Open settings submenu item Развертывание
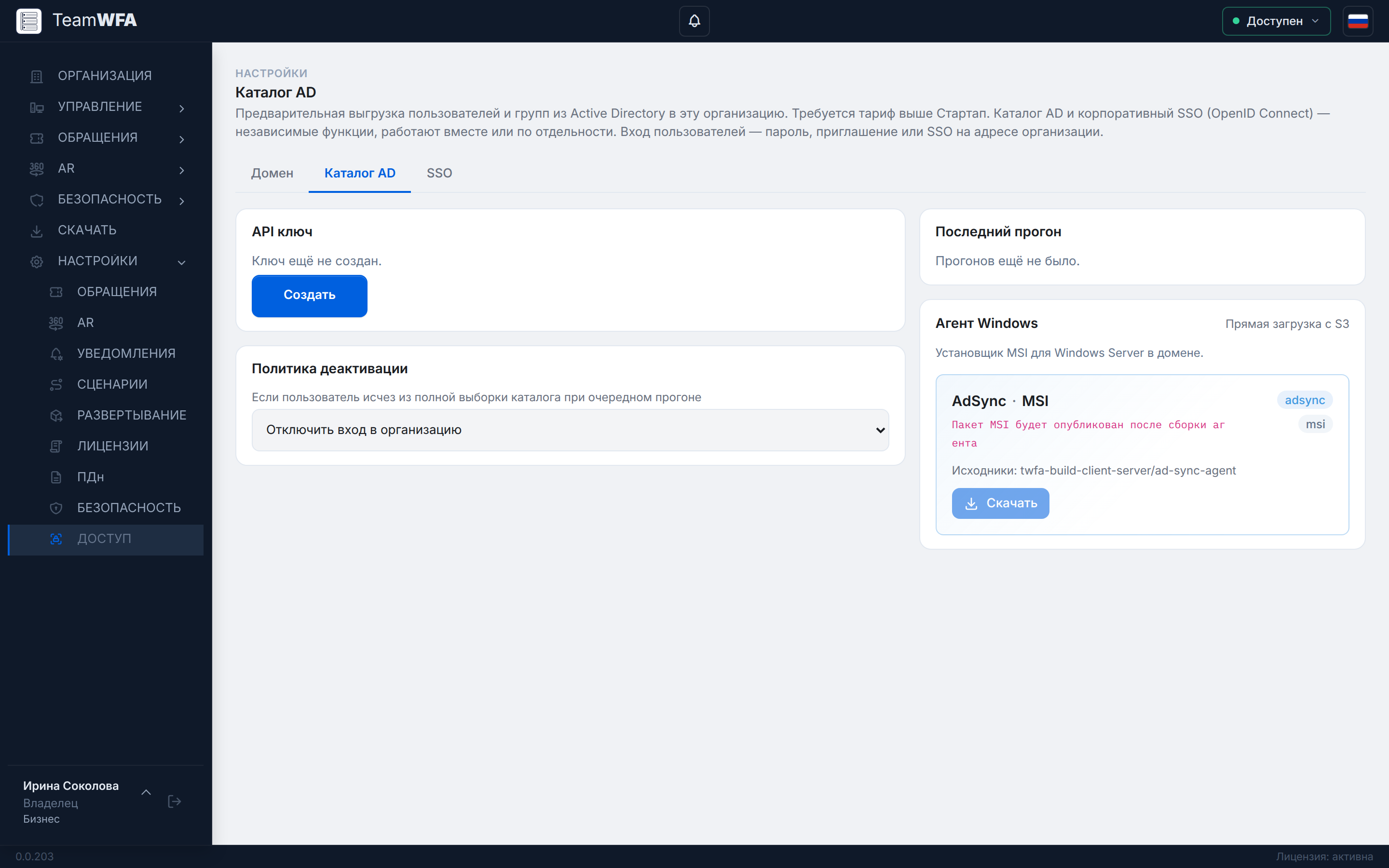 (106, 415)
